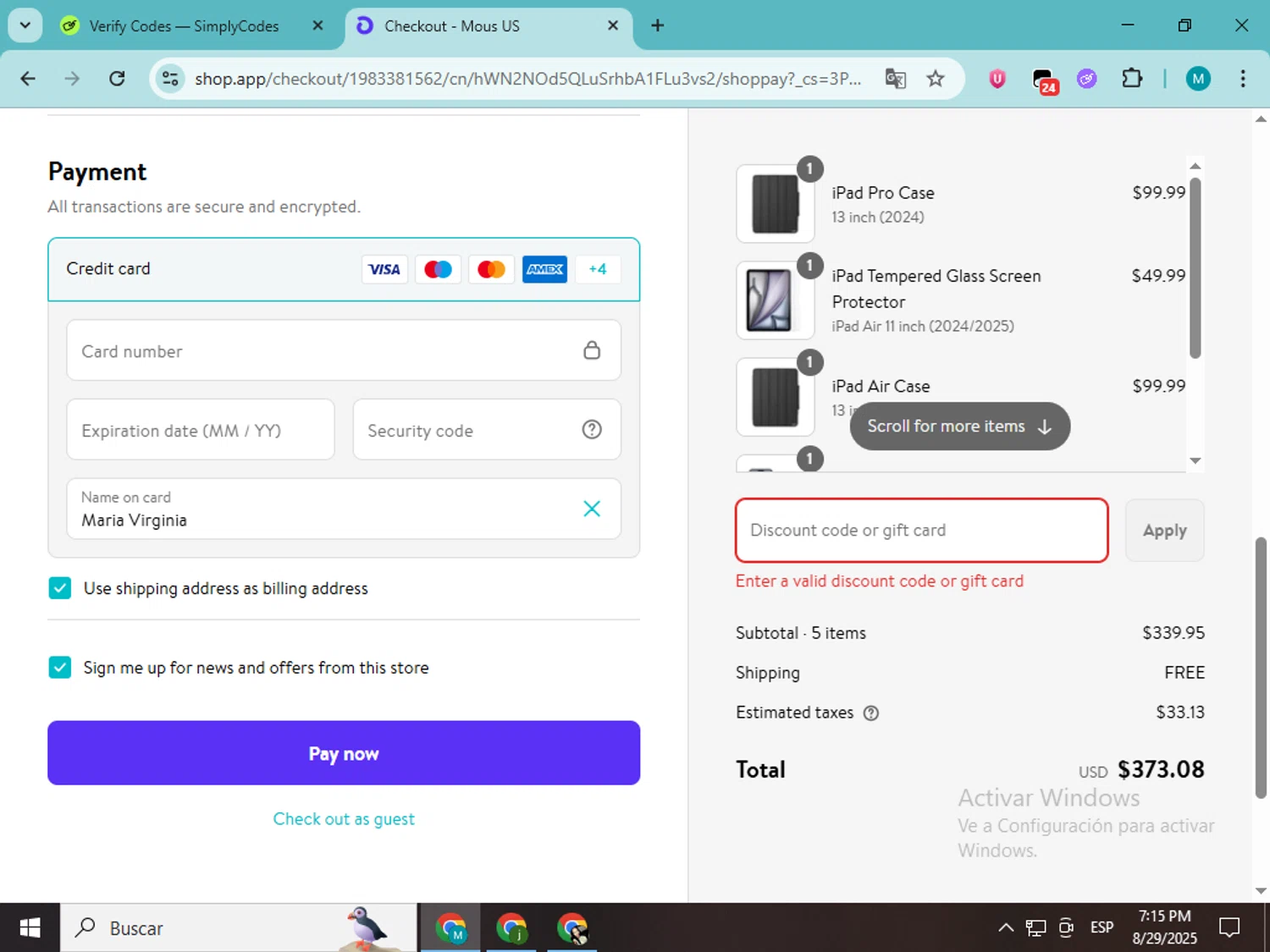Screen dimensions: 1270x952
Task: Close the Checkout - Mous US tab
Action: 613,25
